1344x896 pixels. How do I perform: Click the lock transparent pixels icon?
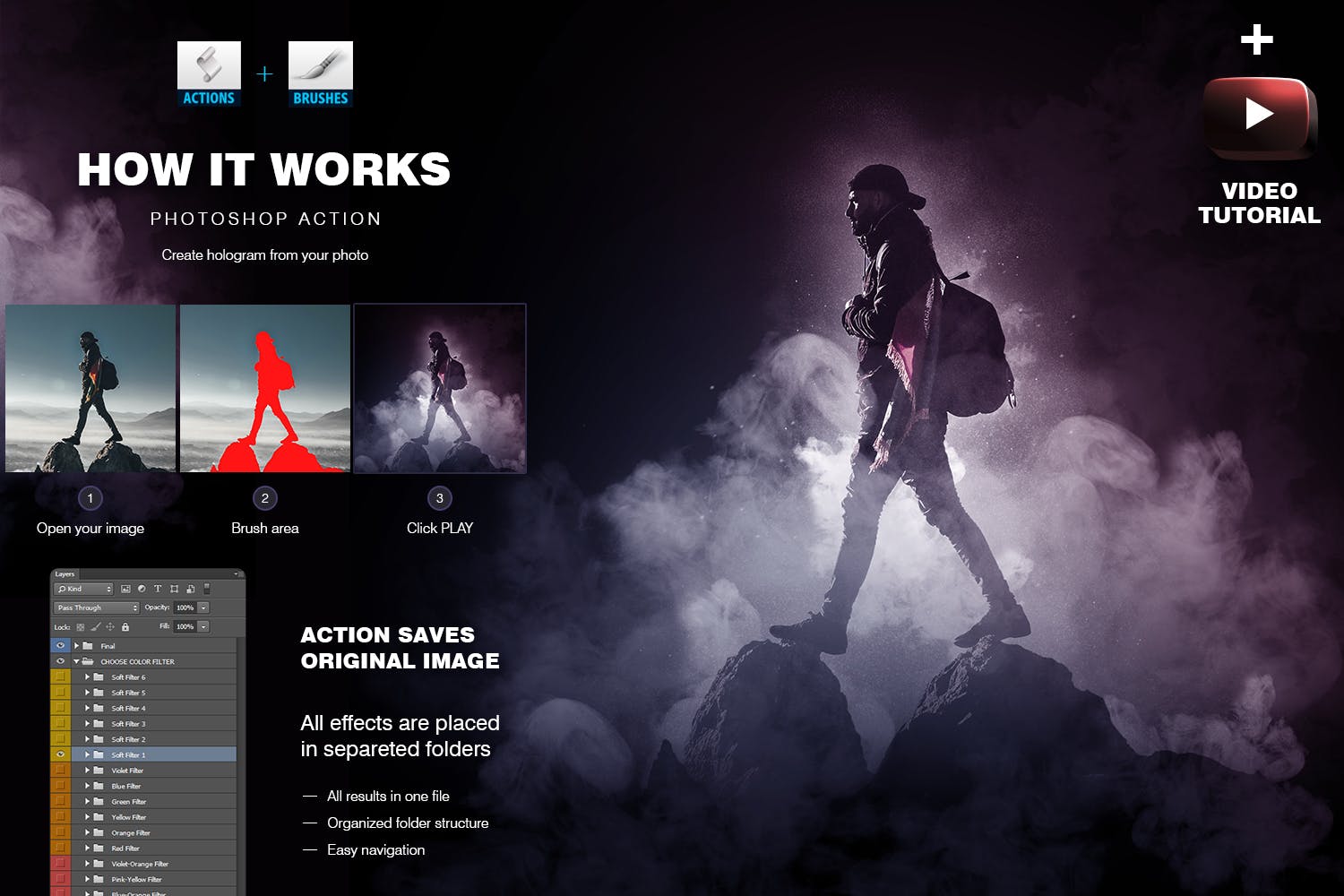(x=81, y=627)
